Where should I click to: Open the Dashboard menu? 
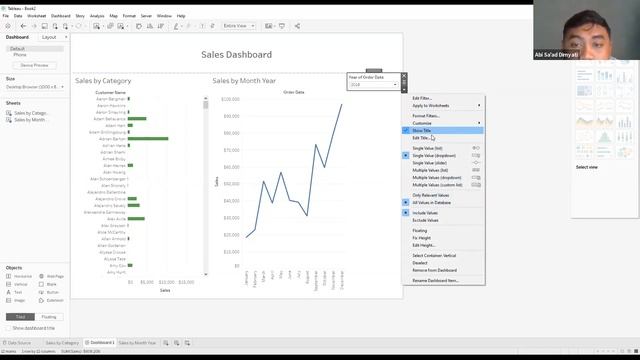click(60, 16)
